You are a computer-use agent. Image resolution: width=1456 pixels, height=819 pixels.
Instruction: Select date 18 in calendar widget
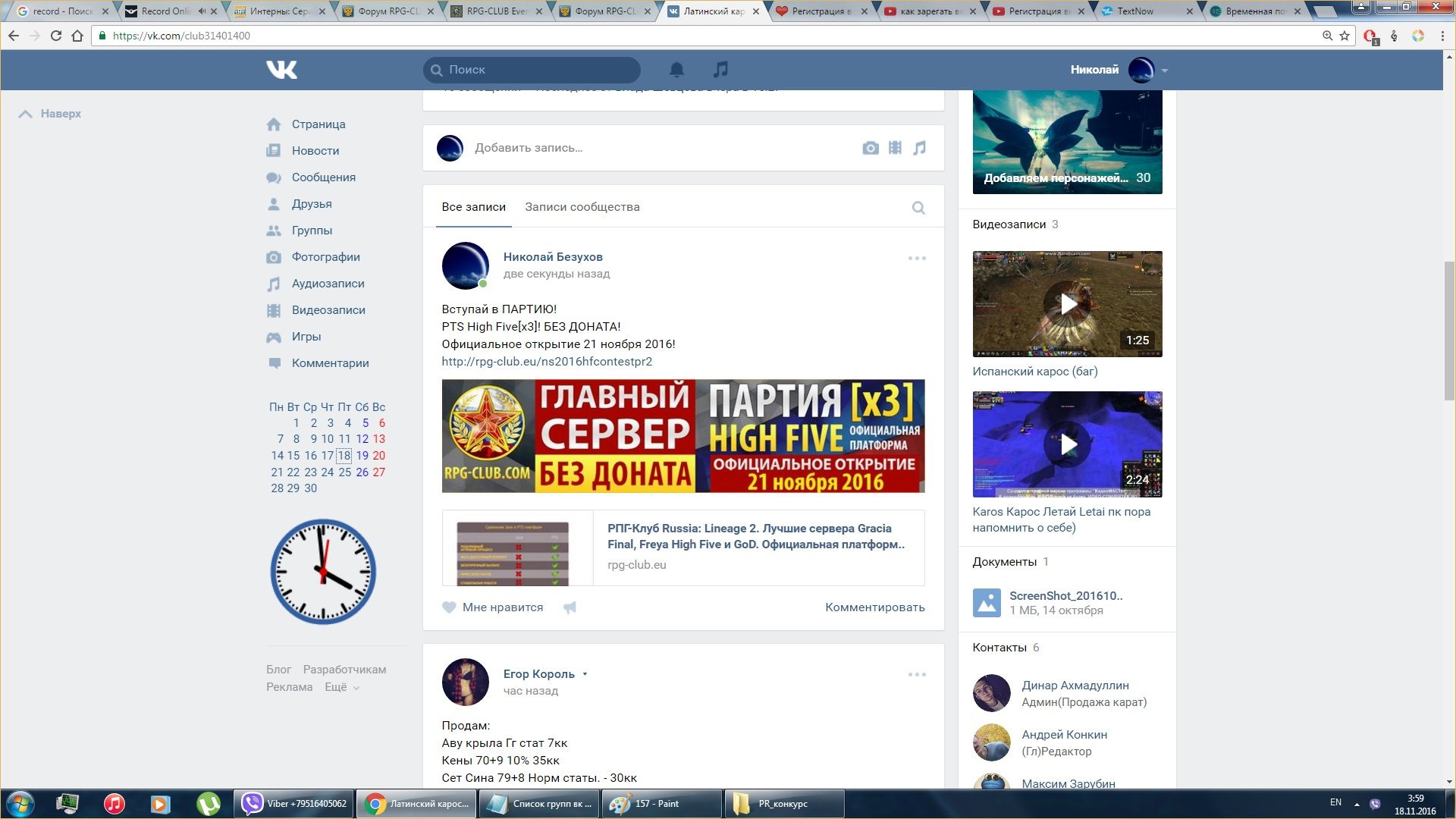point(344,456)
